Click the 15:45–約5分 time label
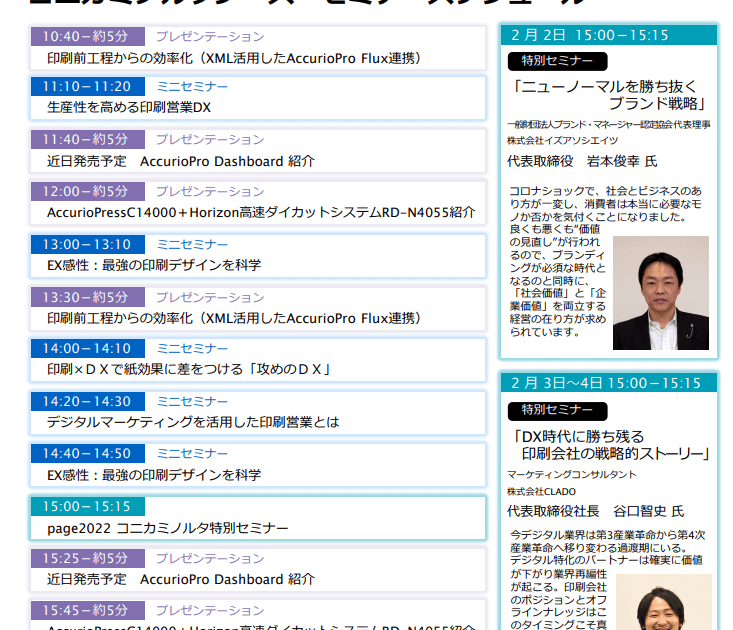 [x=87, y=610]
